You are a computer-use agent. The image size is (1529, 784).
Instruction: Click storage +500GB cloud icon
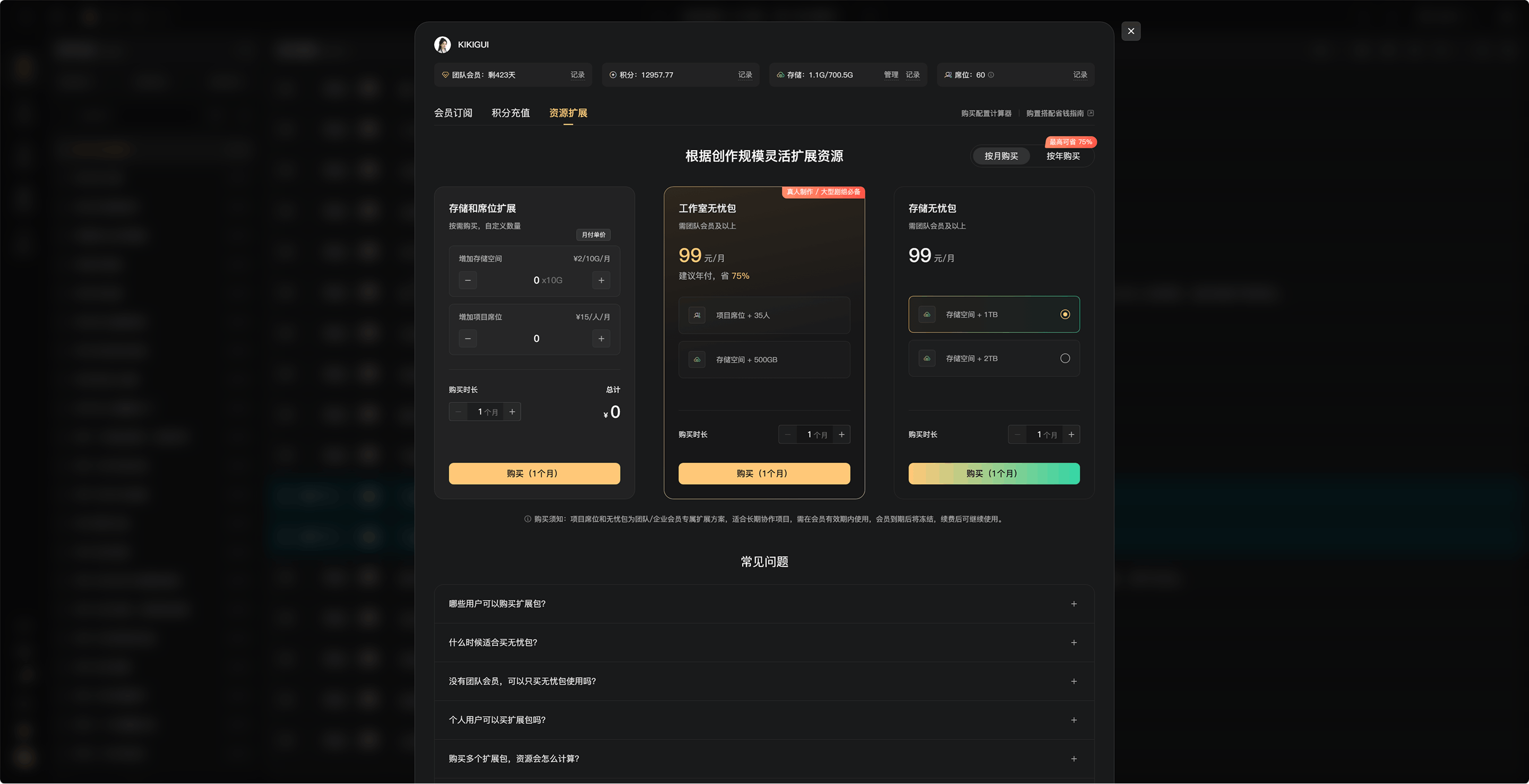pyautogui.click(x=697, y=360)
